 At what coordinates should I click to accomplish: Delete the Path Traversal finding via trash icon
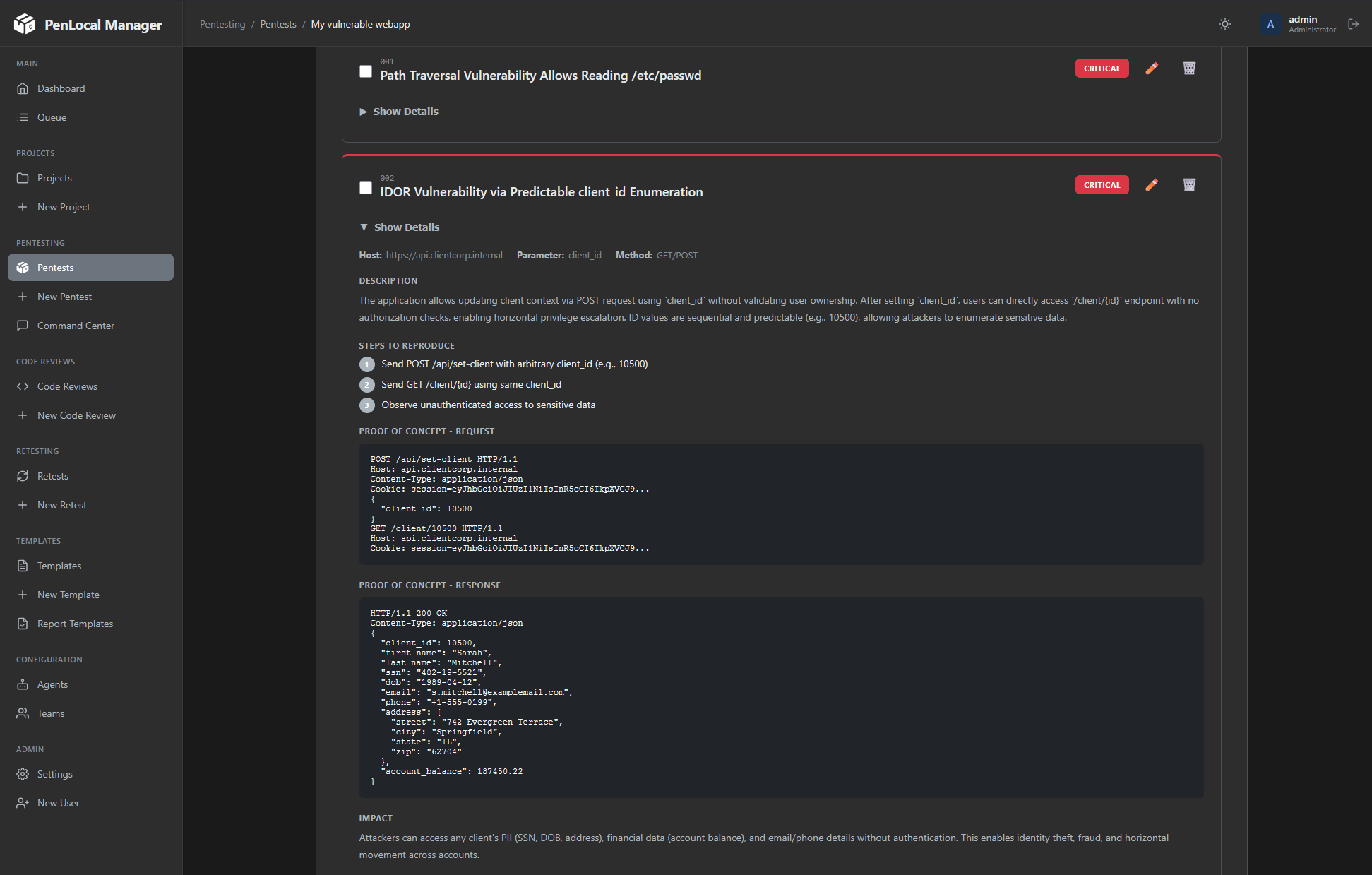(1189, 68)
